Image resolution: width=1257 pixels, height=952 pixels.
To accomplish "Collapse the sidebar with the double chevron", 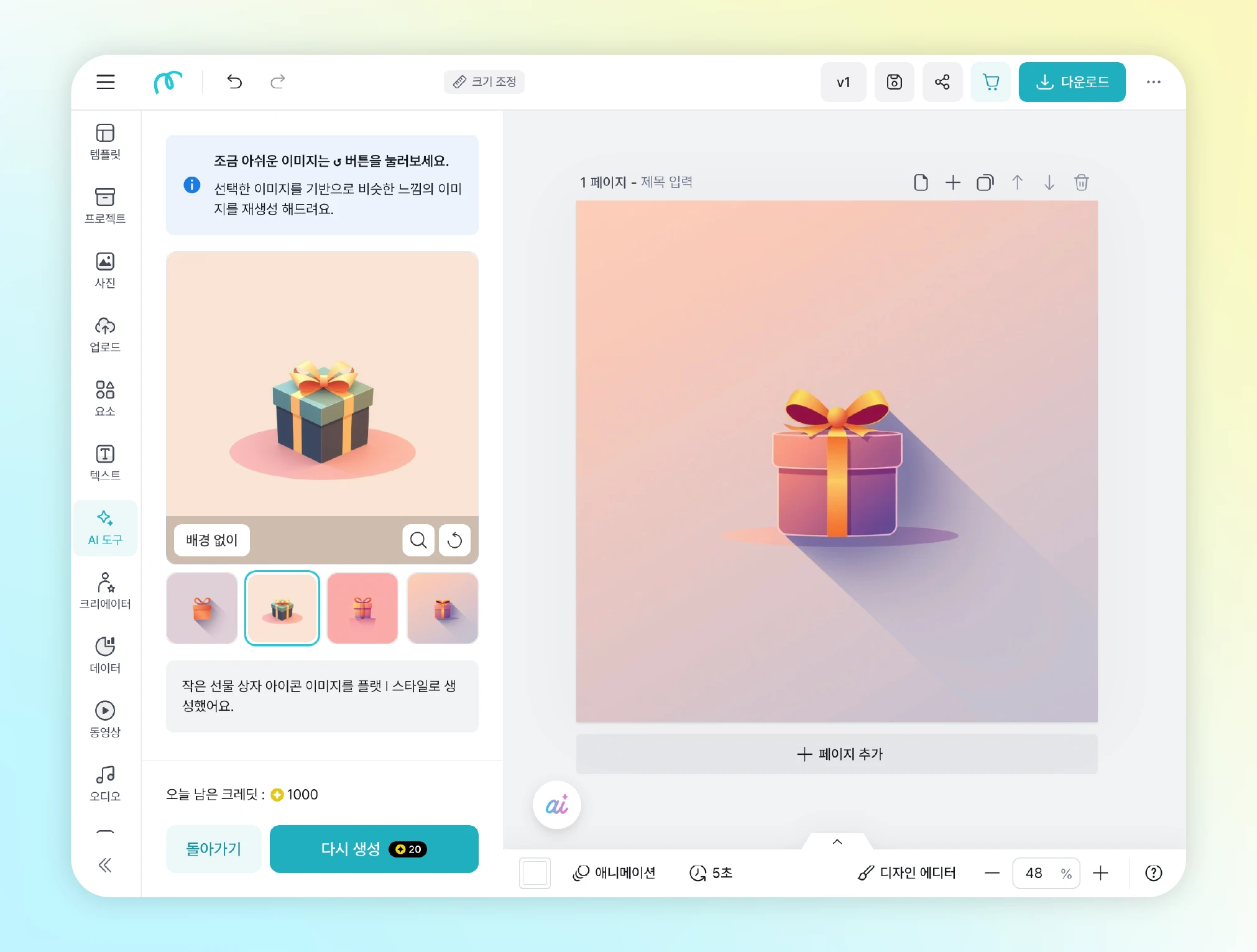I will [105, 865].
